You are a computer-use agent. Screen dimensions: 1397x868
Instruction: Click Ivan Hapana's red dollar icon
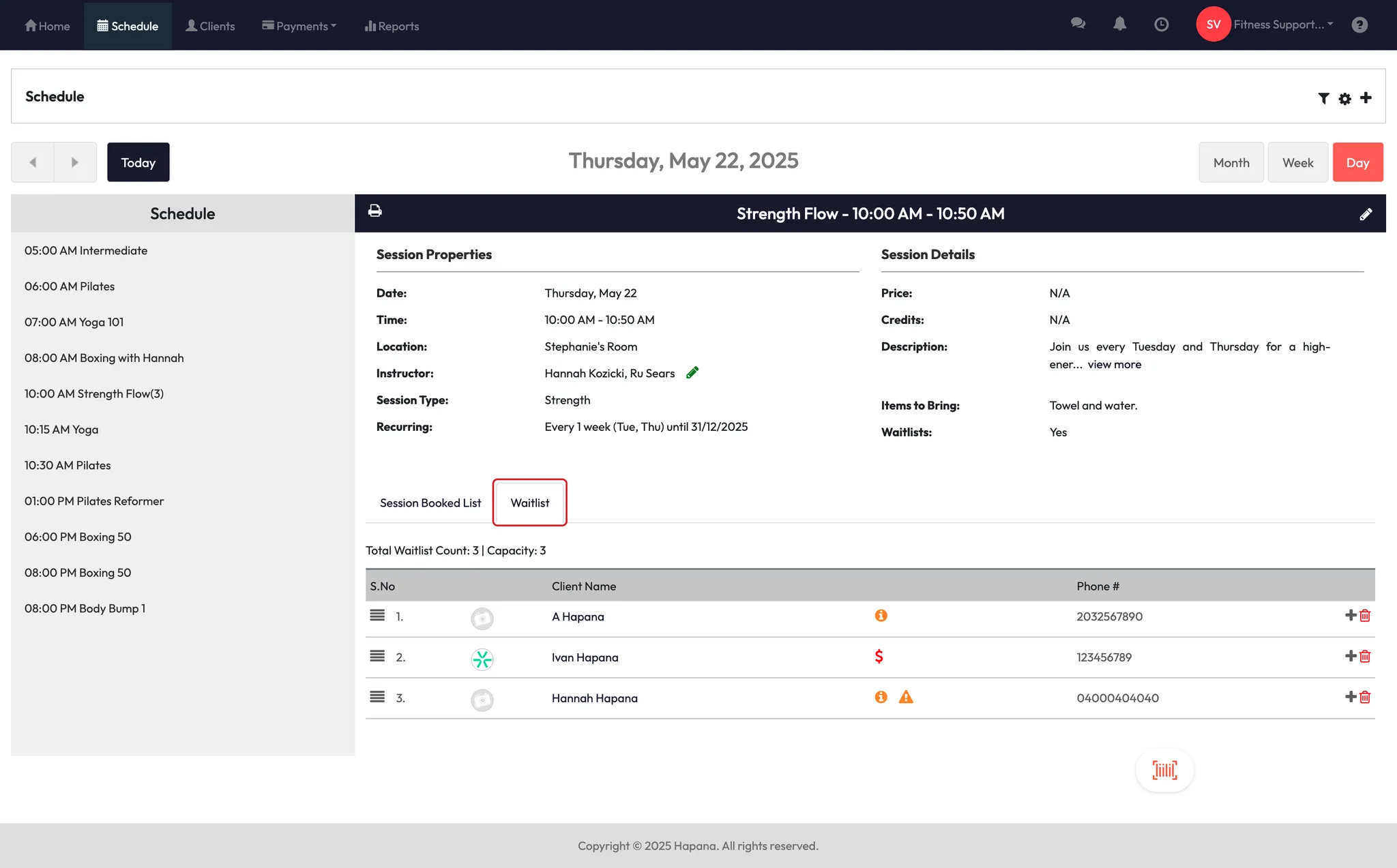point(879,656)
